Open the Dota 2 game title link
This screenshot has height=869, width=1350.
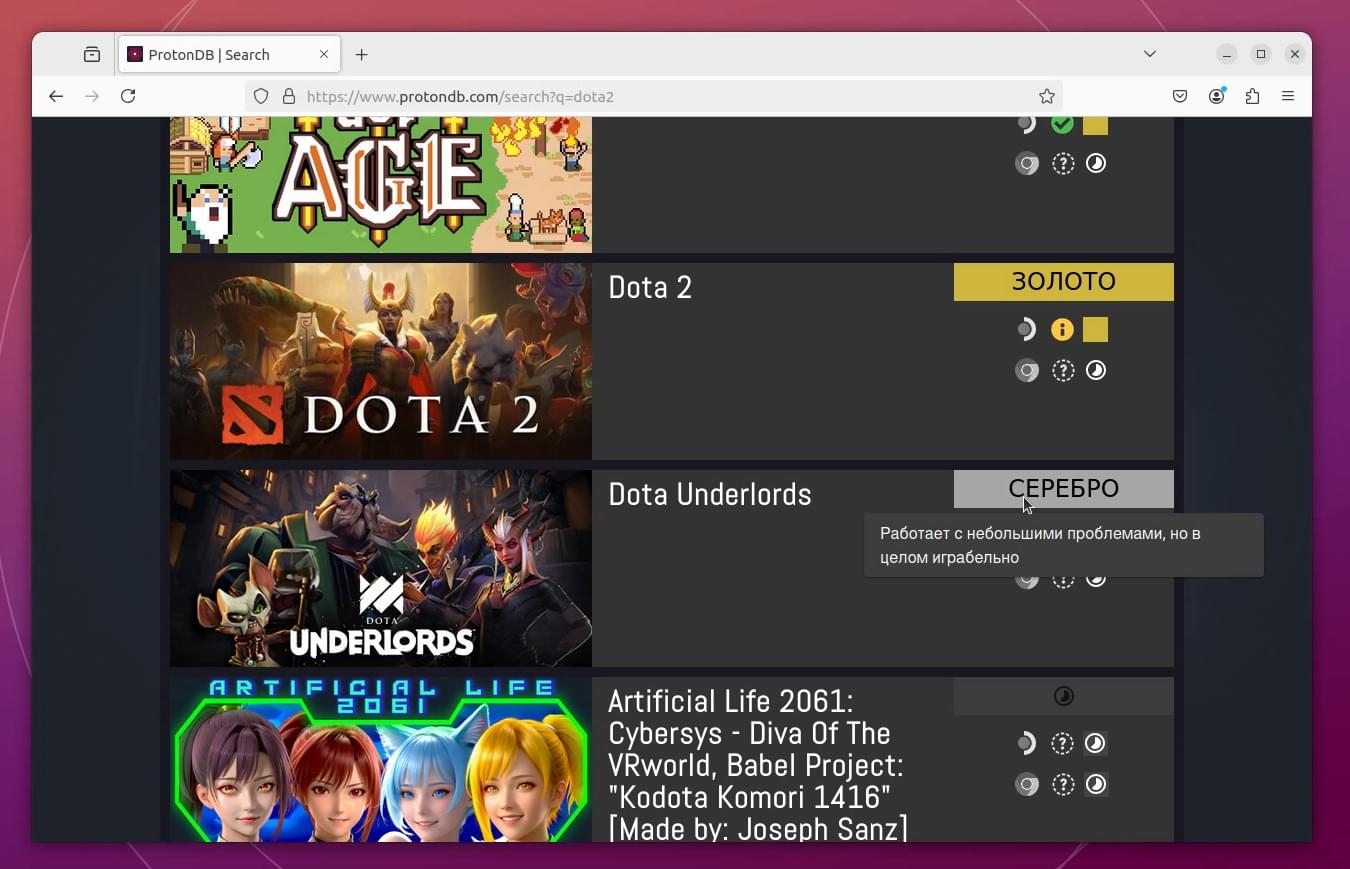tap(650, 288)
